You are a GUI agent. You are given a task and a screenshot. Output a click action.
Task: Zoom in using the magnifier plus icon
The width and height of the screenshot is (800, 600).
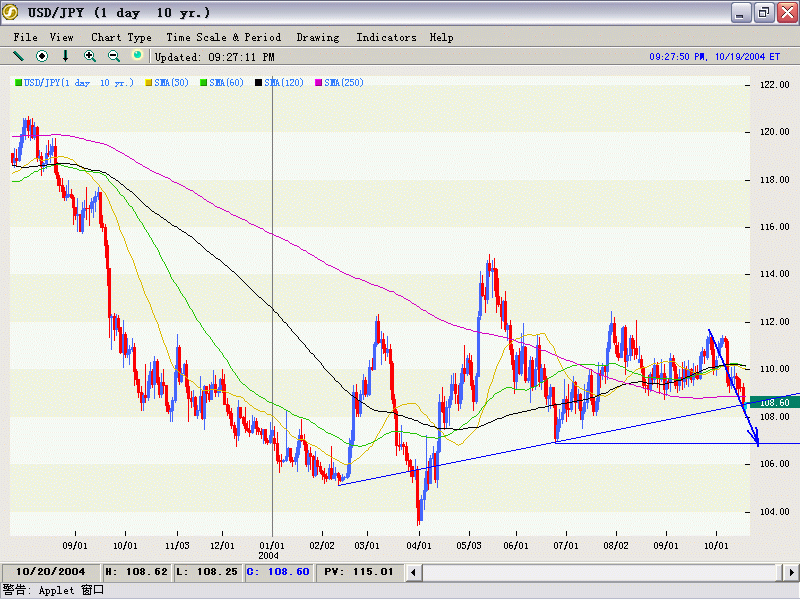90,56
